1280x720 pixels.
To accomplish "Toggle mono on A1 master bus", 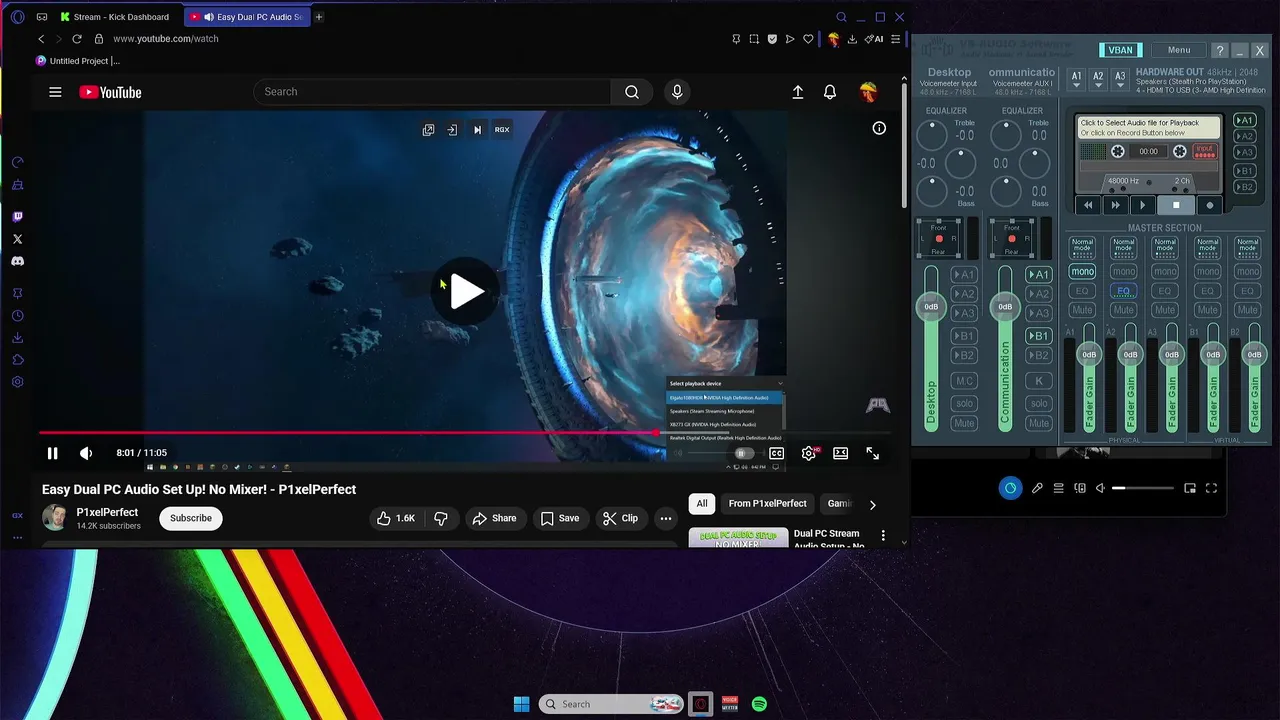I will coord(1082,271).
